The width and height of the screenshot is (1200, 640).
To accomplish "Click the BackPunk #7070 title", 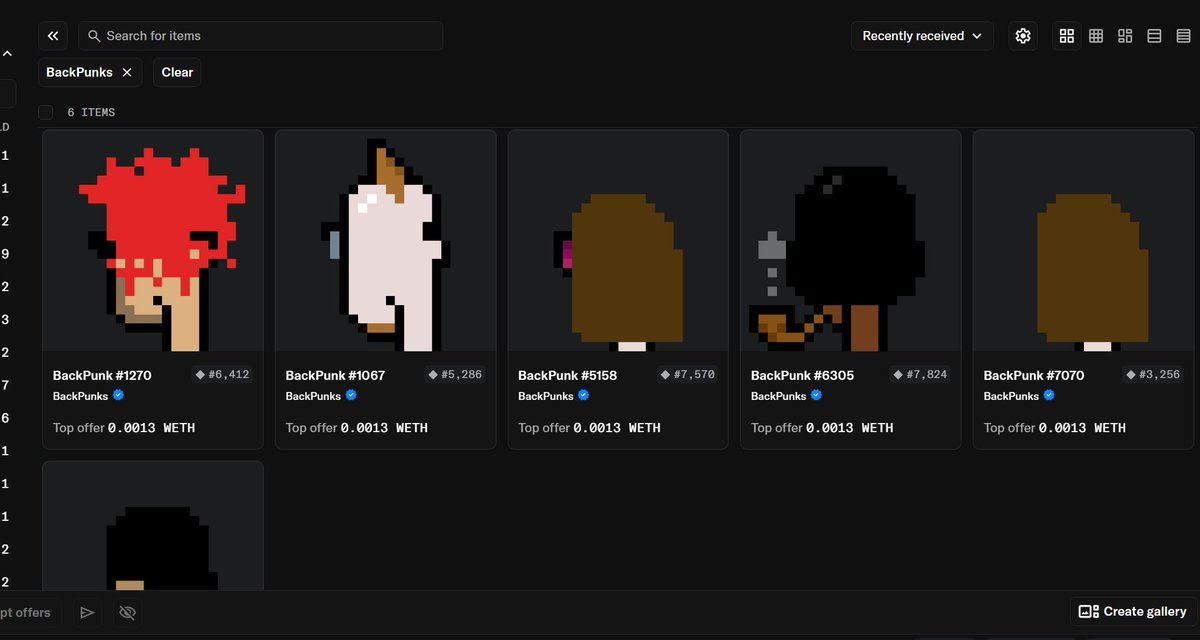I will coord(1033,375).
